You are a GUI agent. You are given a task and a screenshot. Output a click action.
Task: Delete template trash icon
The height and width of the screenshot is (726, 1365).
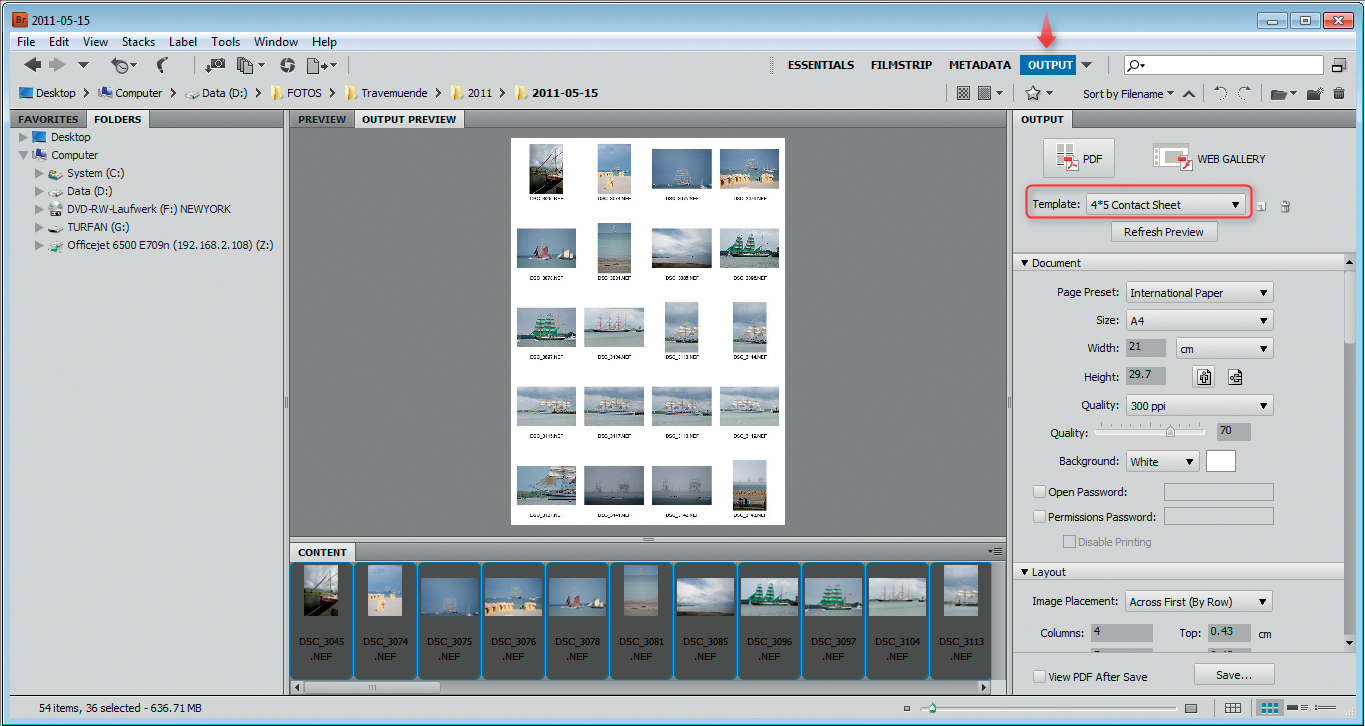(x=1285, y=206)
